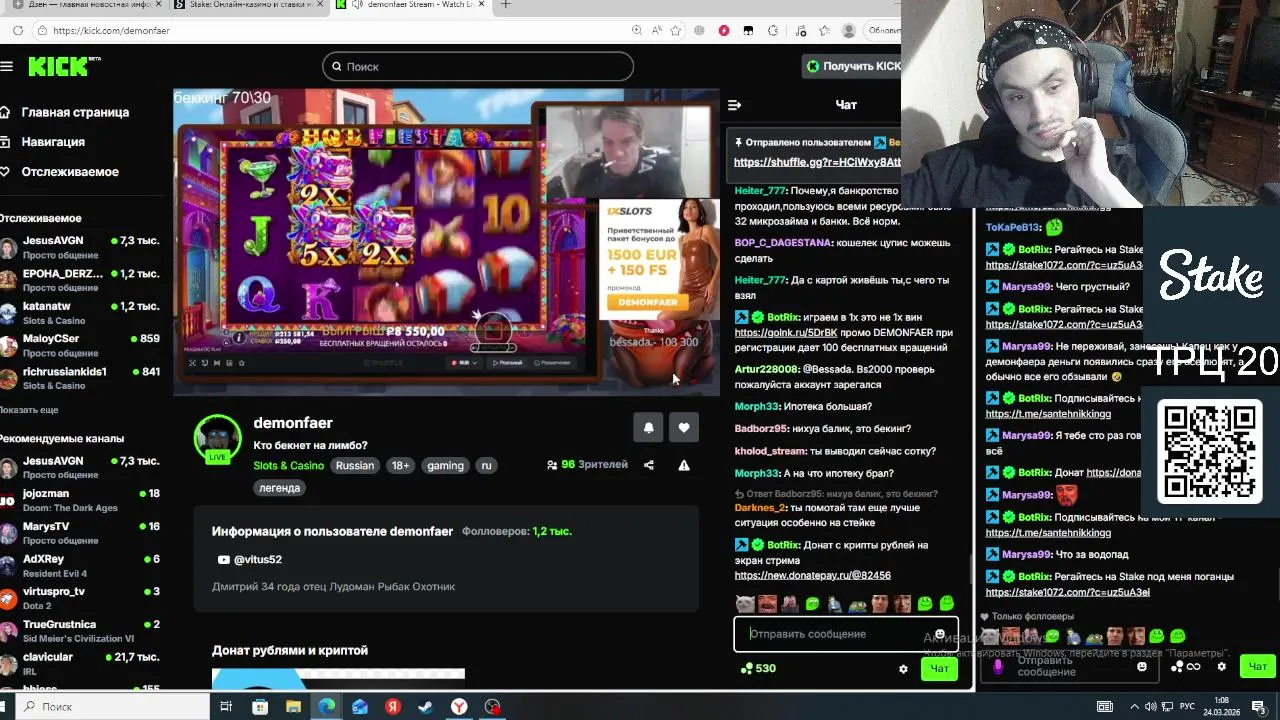Open TrueGrustnica recommended channel
1280x720 pixels.
(x=80, y=631)
